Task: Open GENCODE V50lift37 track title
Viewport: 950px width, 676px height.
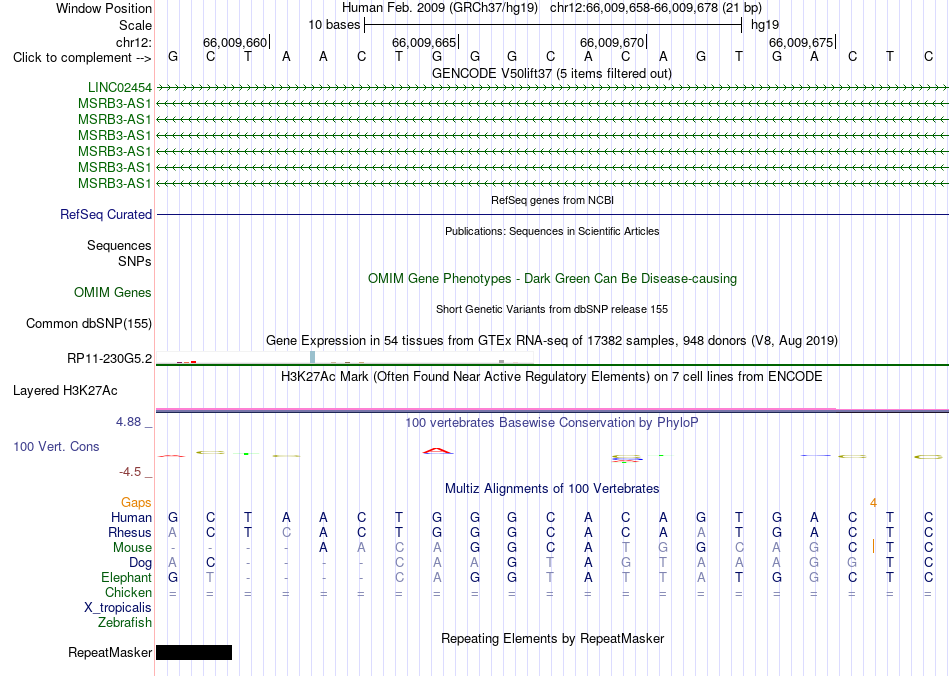Action: point(552,73)
